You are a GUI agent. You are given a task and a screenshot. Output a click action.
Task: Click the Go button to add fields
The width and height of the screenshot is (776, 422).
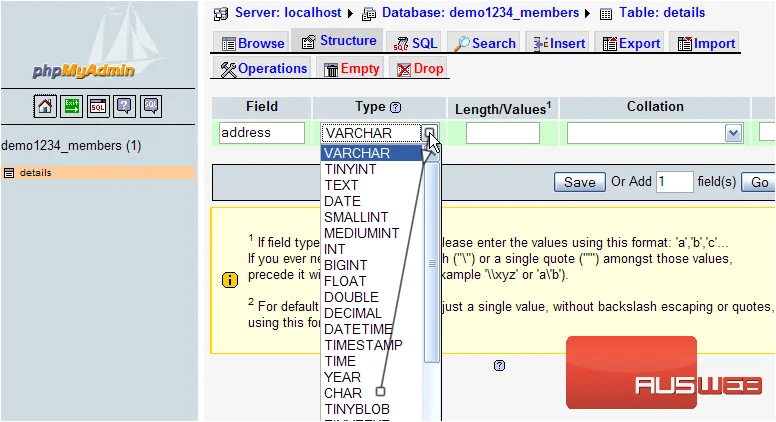coord(758,182)
